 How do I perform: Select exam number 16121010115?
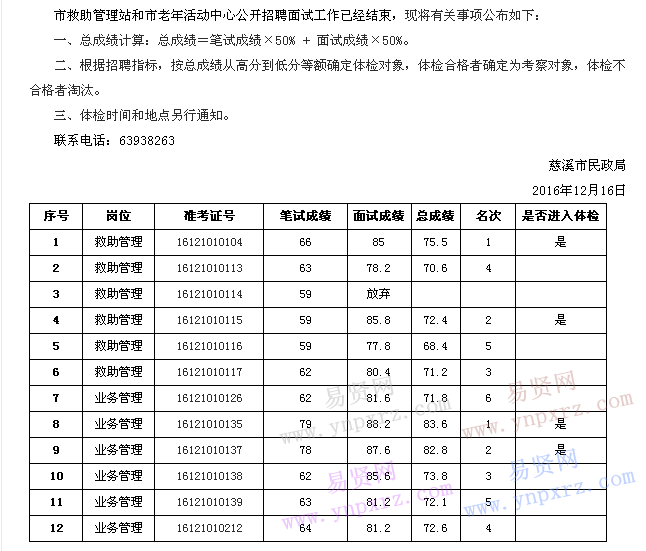209,320
